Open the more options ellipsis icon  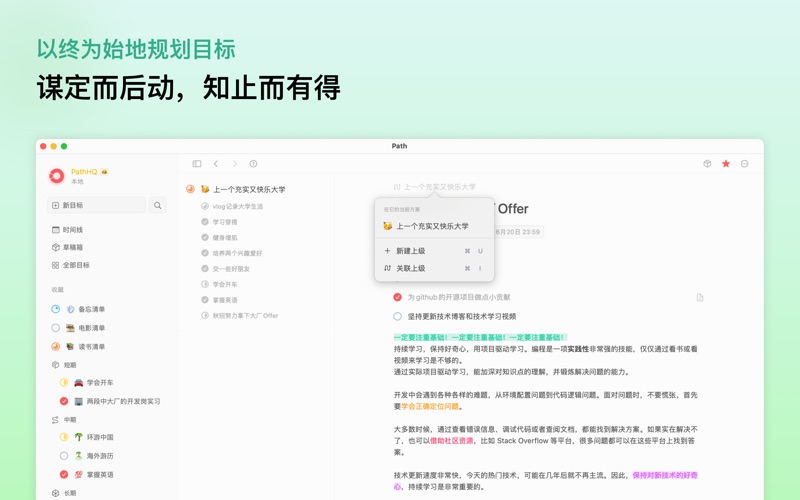pos(745,164)
